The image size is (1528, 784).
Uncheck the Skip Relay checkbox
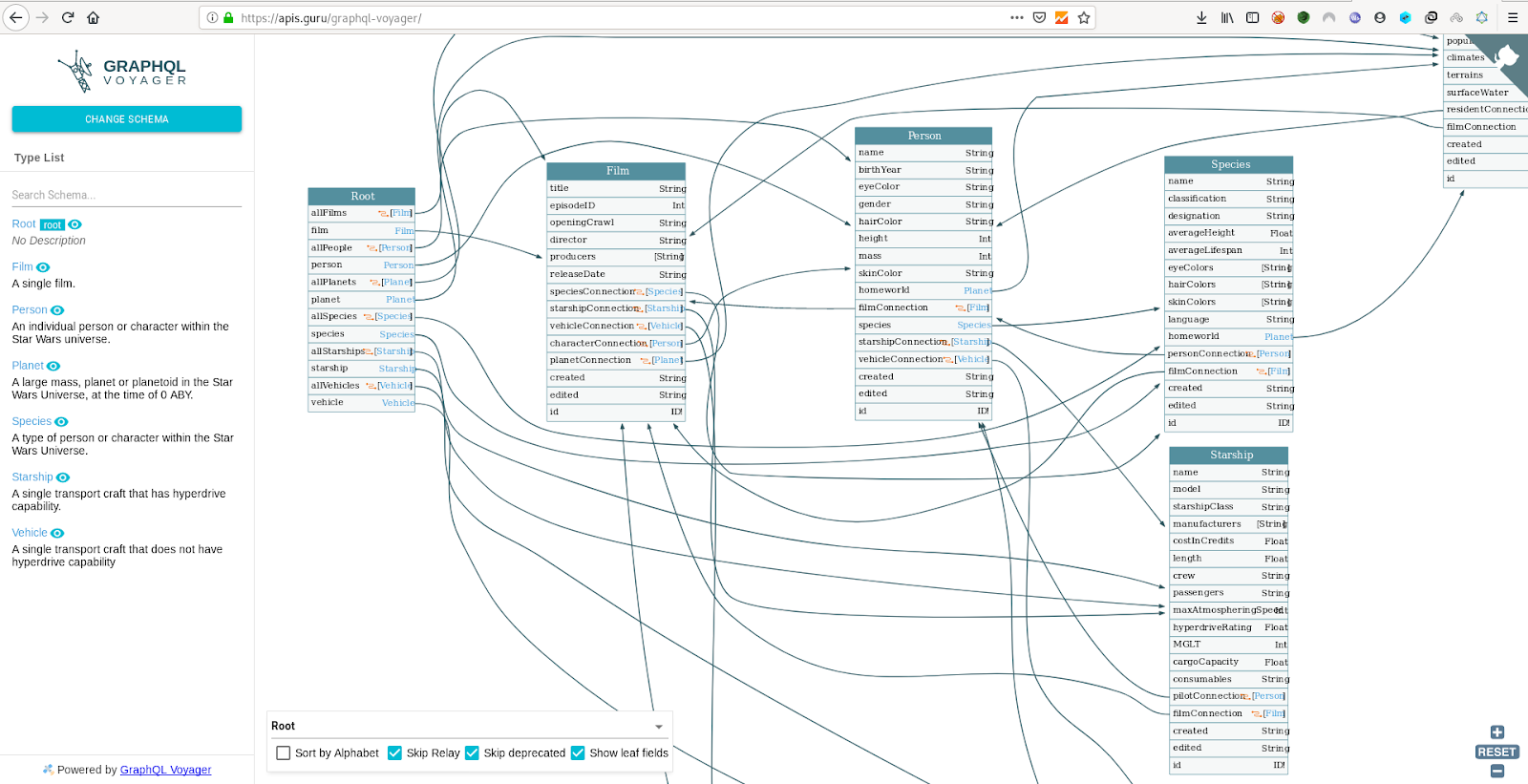coord(394,752)
